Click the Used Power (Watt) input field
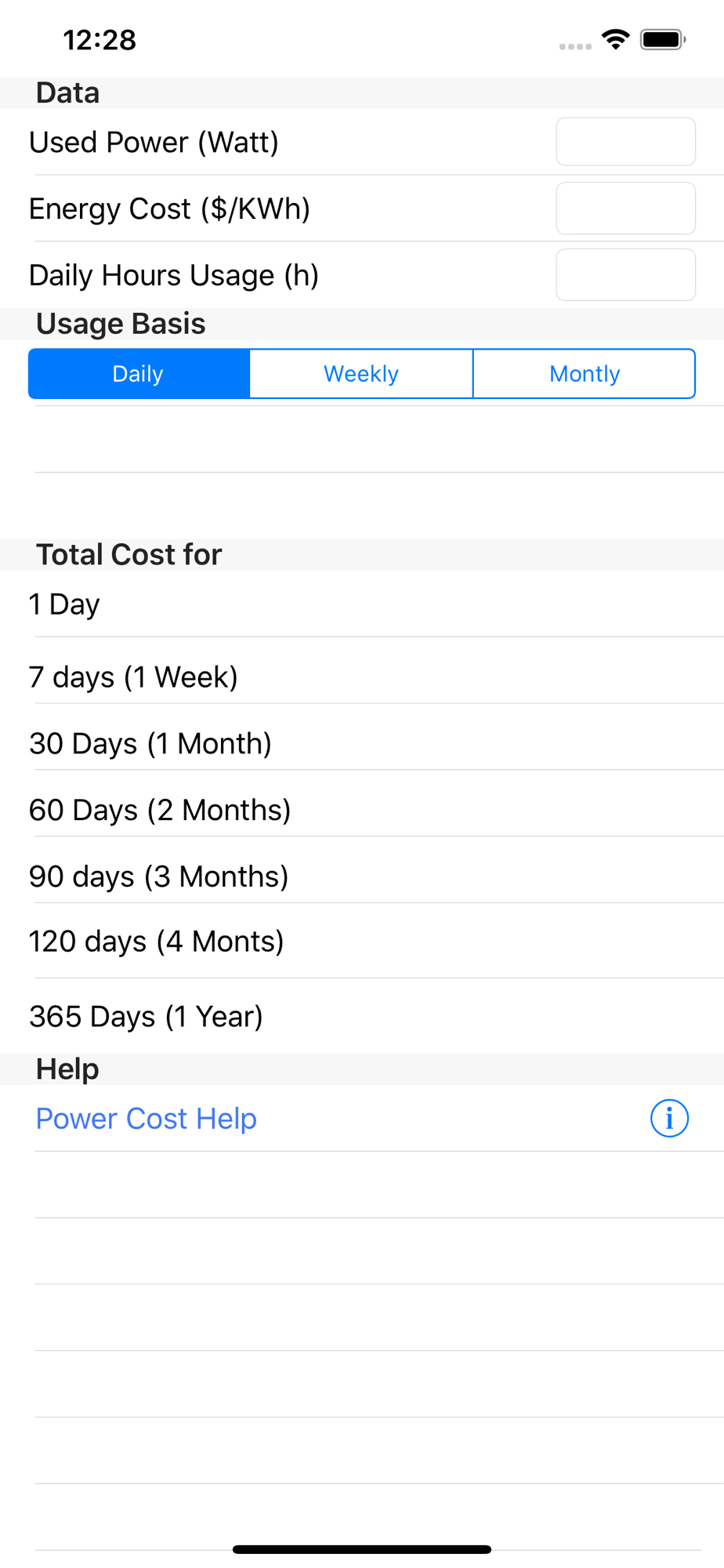The width and height of the screenshot is (724, 1568). 625,142
